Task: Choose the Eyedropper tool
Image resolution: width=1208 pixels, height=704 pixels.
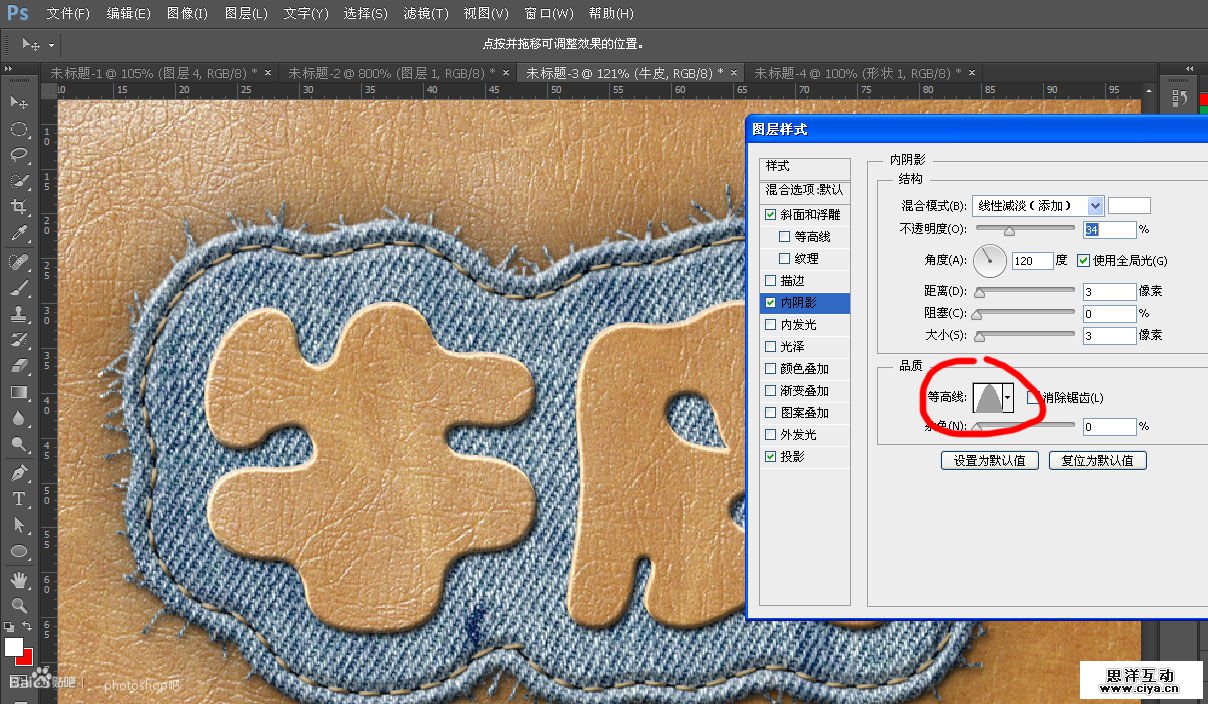Action: tap(19, 234)
